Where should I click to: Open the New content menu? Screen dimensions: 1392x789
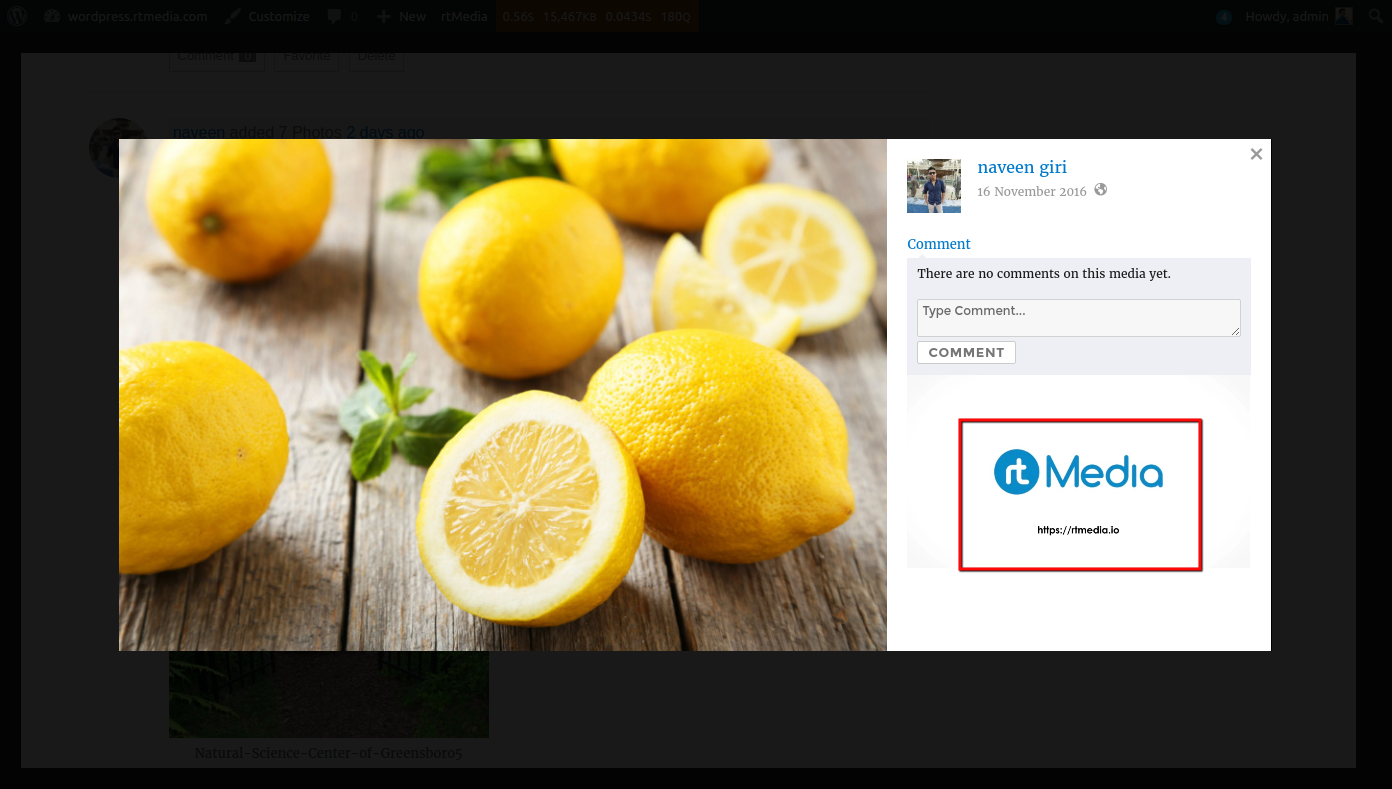(x=401, y=16)
